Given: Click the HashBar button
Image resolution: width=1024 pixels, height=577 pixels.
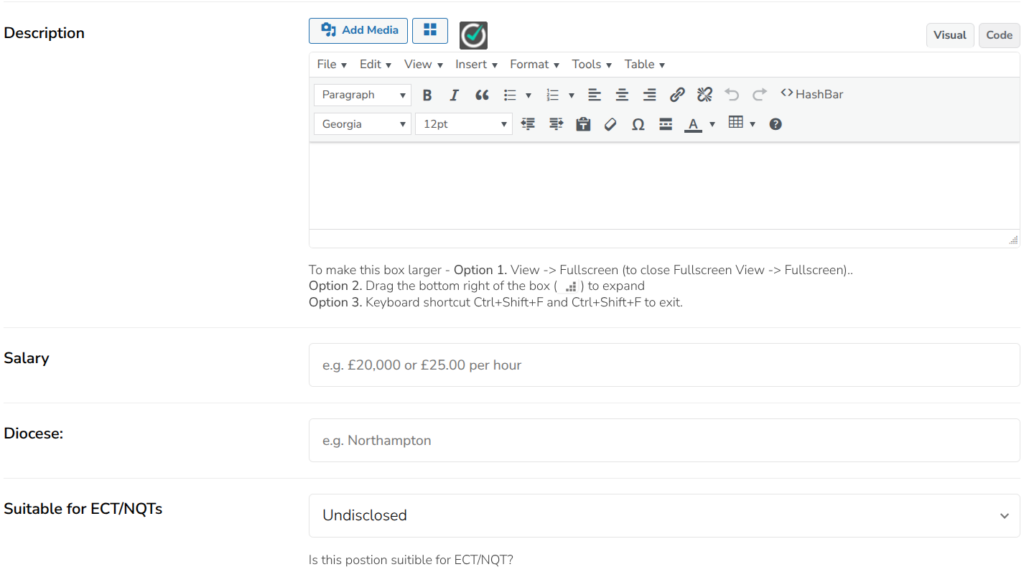Looking at the screenshot, I should coord(812,95).
